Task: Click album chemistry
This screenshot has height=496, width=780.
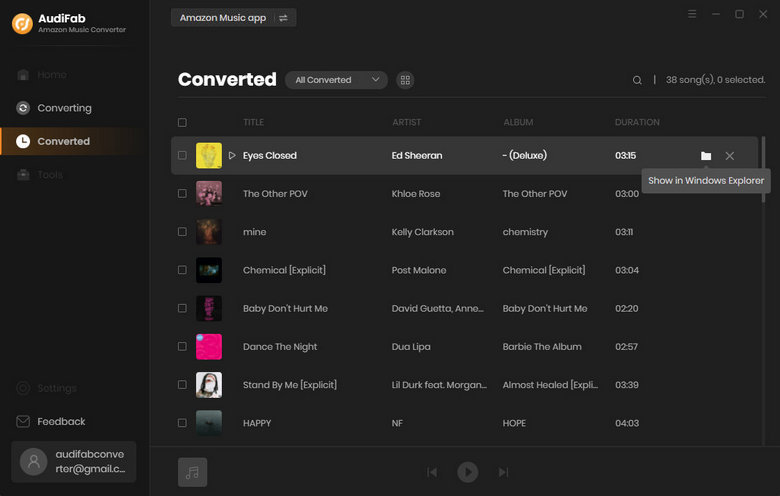Action: click(525, 232)
